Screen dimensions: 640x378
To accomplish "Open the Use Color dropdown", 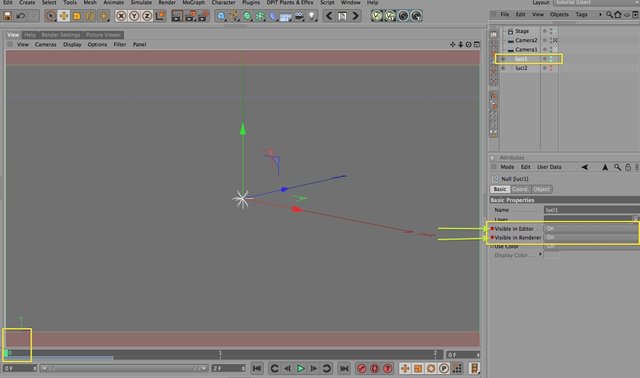I will (x=591, y=247).
